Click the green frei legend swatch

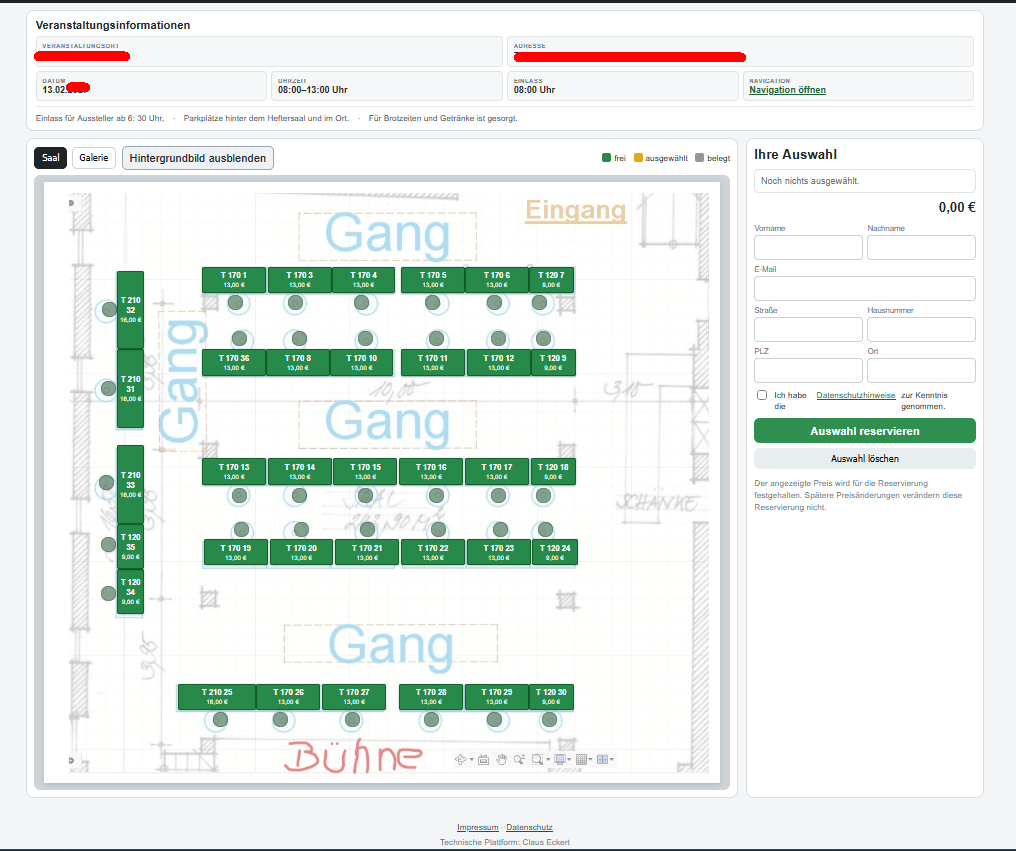click(606, 157)
